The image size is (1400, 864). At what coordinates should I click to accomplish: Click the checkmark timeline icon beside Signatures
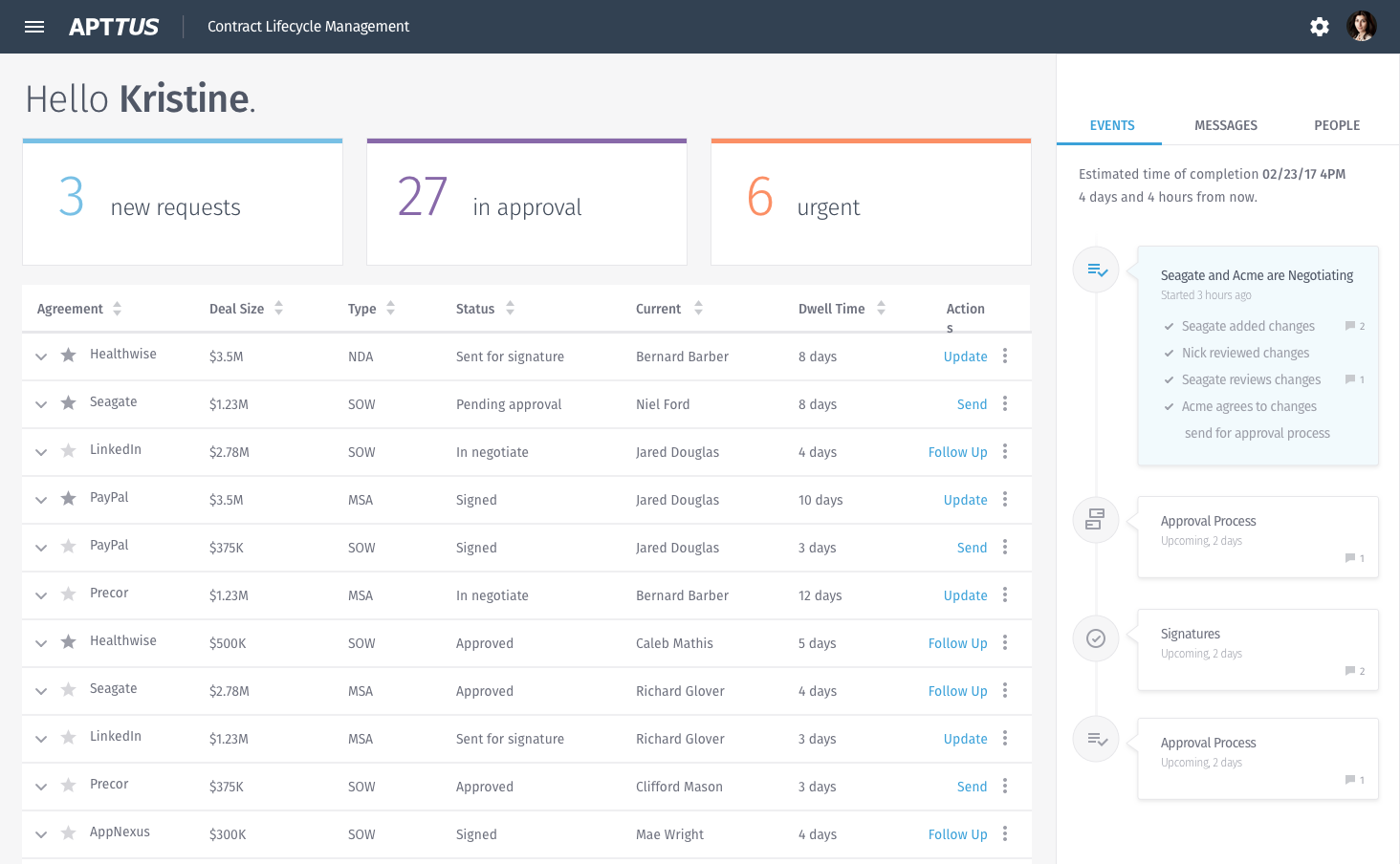1096,638
